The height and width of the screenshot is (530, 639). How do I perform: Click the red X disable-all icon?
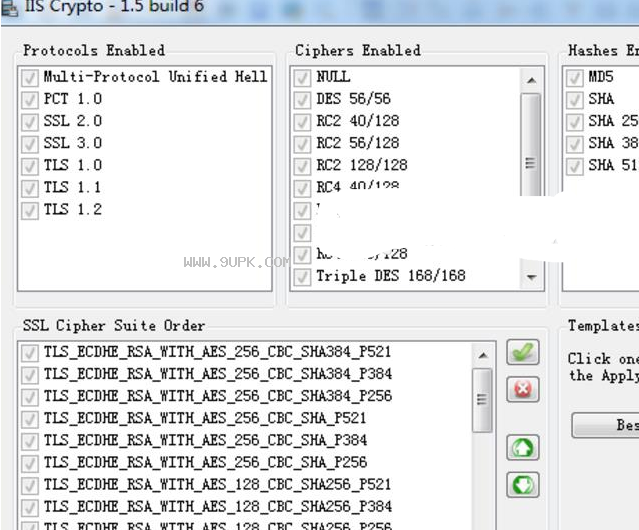523,389
